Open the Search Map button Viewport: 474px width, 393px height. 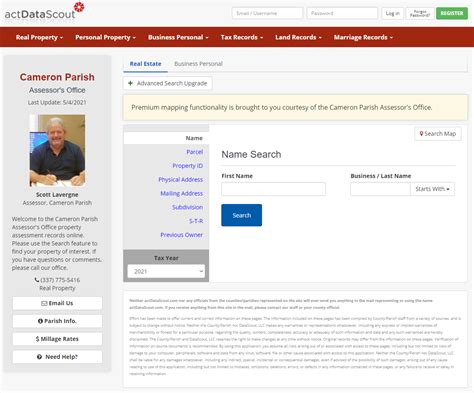coord(438,134)
